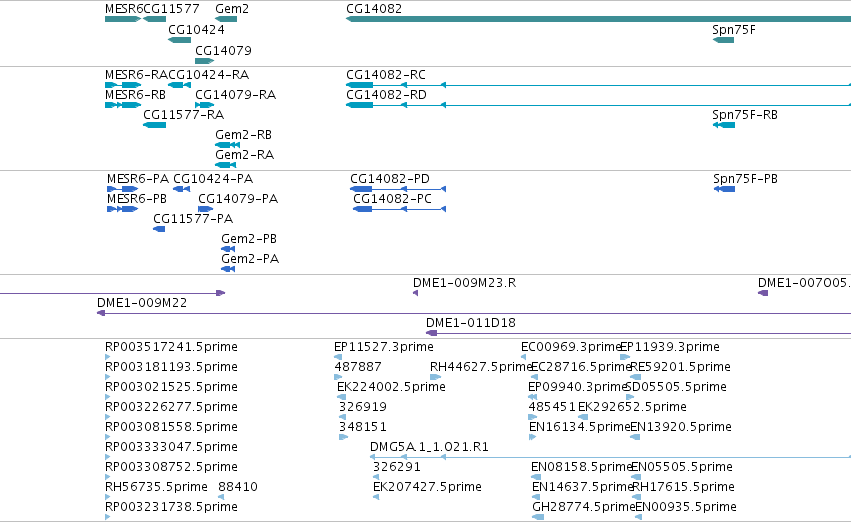Click the Spn75F-RB transcript label
The width and height of the screenshot is (851, 522).
click(x=745, y=115)
